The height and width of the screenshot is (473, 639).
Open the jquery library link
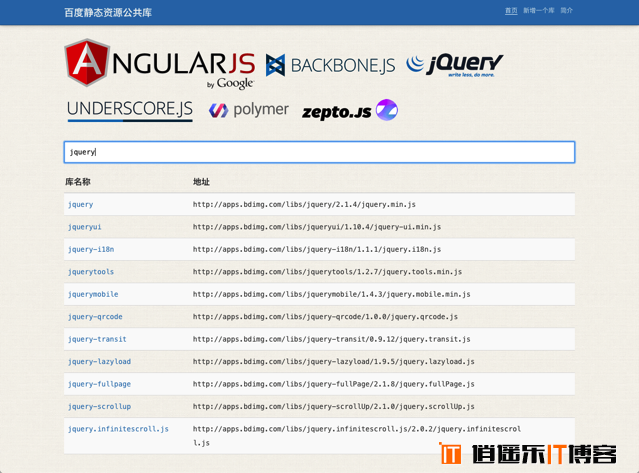coord(80,205)
